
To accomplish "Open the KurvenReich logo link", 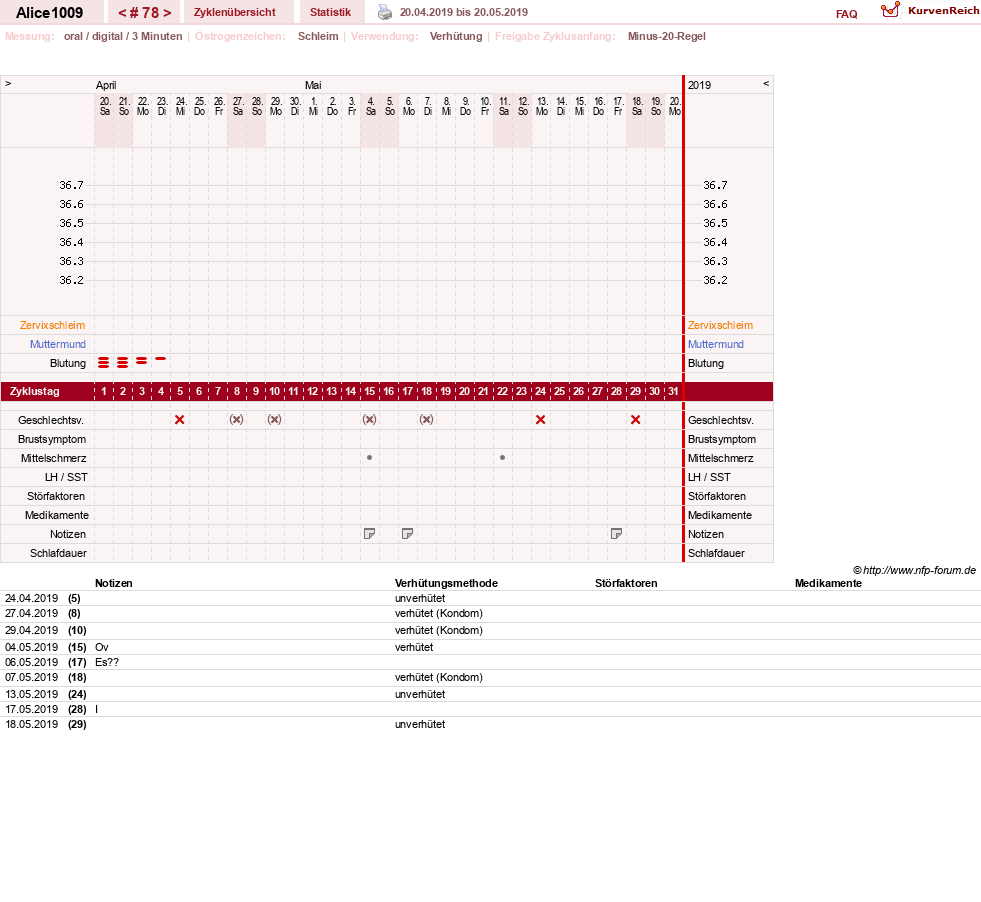I will point(930,11).
